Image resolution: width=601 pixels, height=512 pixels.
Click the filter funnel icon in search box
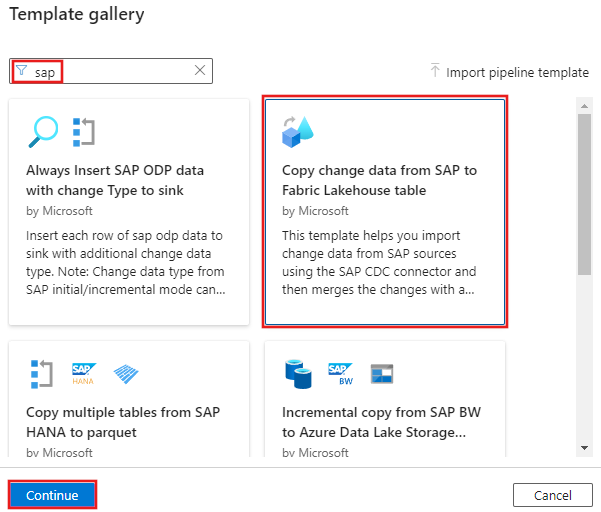[x=21, y=71]
